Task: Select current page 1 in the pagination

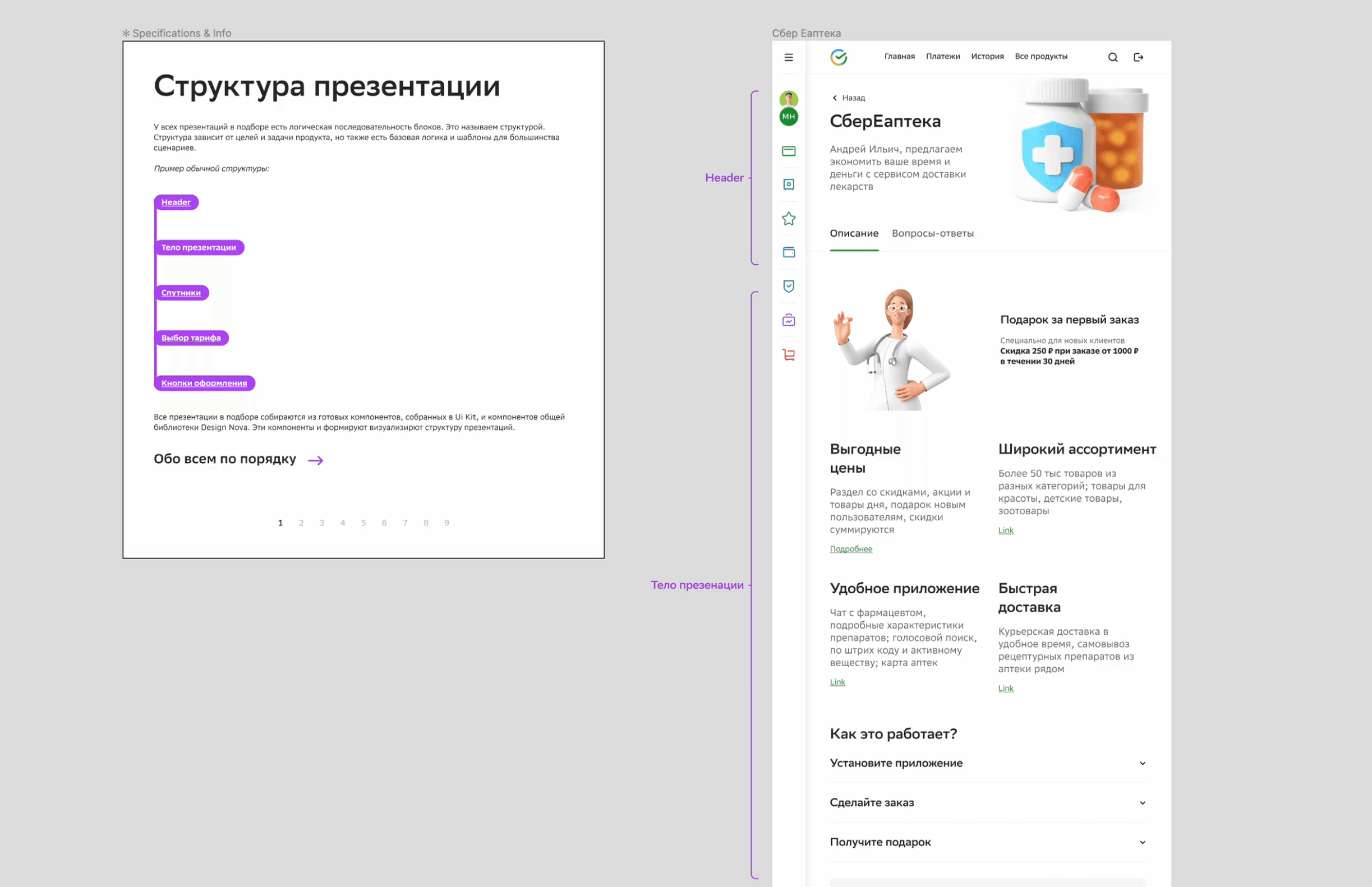Action: [280, 523]
